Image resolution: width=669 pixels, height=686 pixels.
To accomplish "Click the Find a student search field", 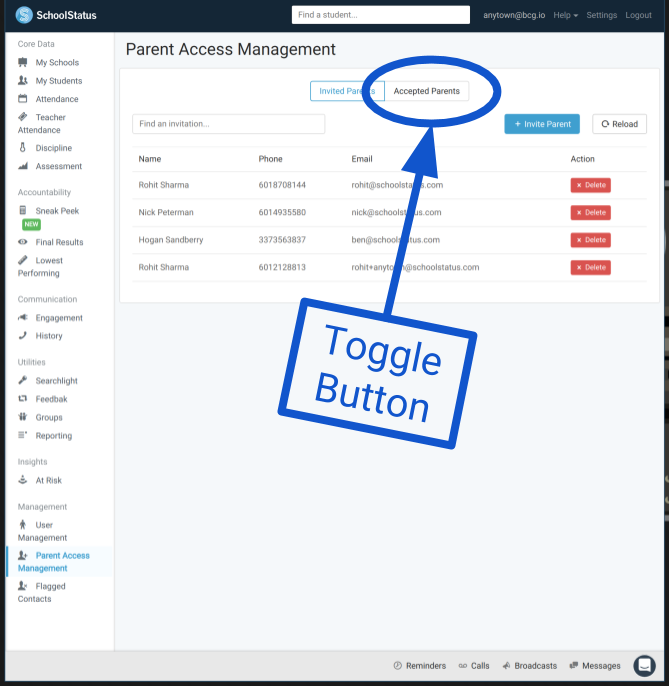I will point(380,15).
